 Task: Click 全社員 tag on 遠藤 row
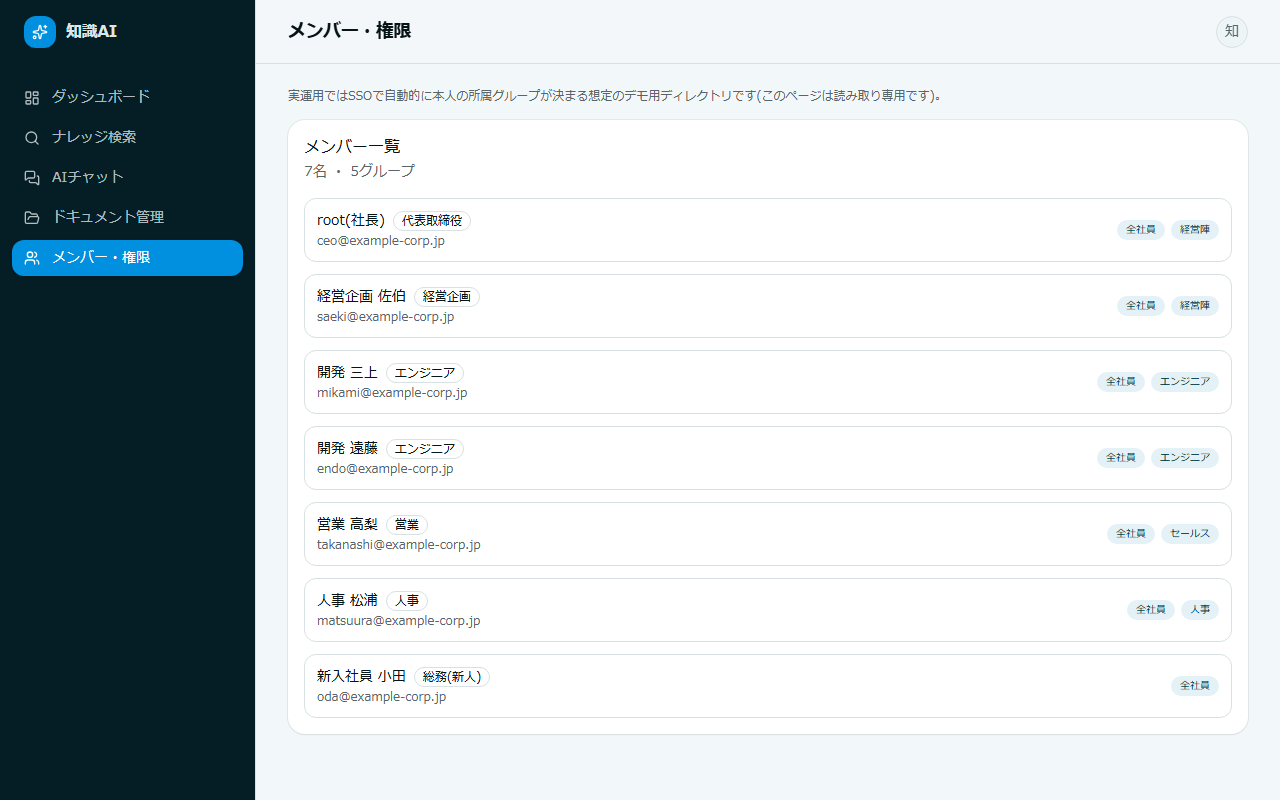tap(1121, 458)
